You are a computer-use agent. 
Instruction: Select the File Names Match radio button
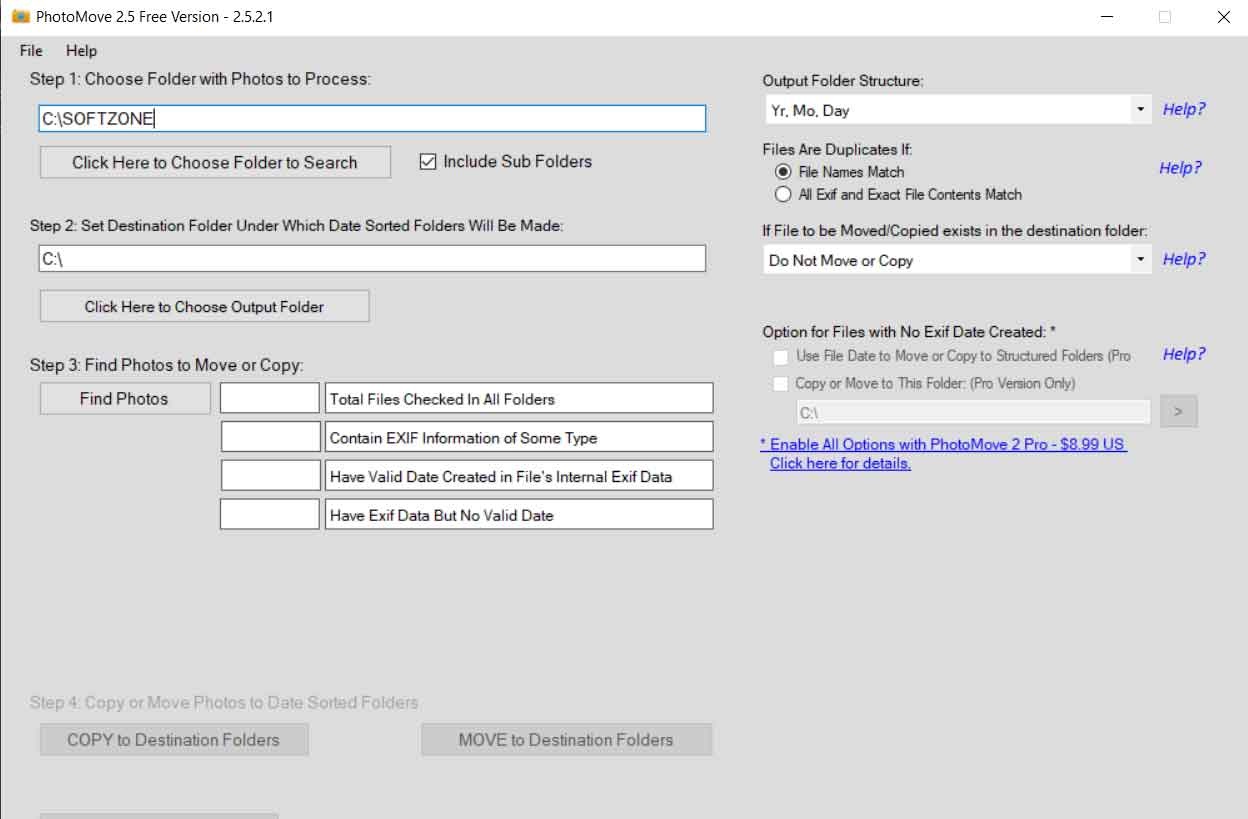pyautogui.click(x=783, y=172)
